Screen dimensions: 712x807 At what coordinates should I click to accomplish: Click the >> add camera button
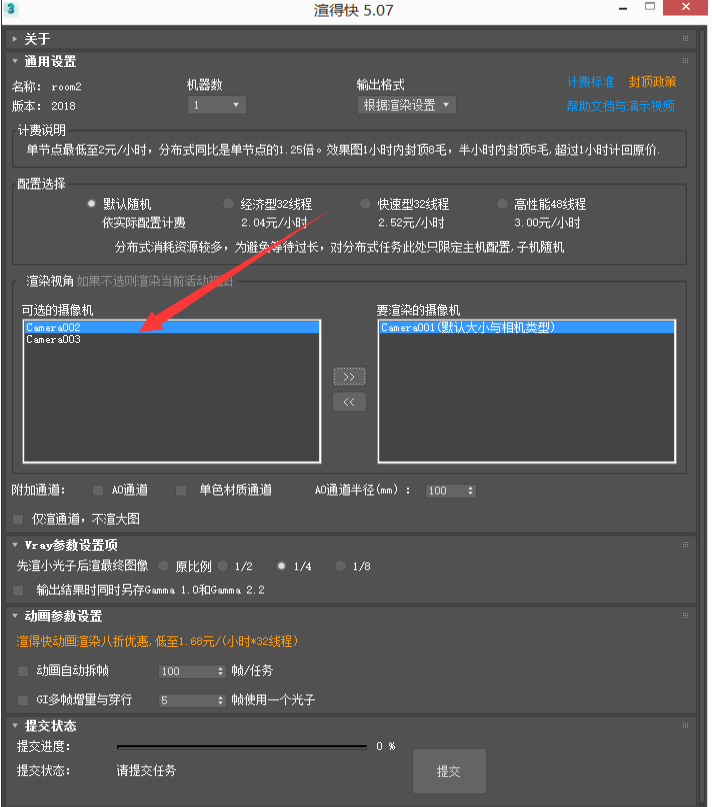[x=349, y=377]
